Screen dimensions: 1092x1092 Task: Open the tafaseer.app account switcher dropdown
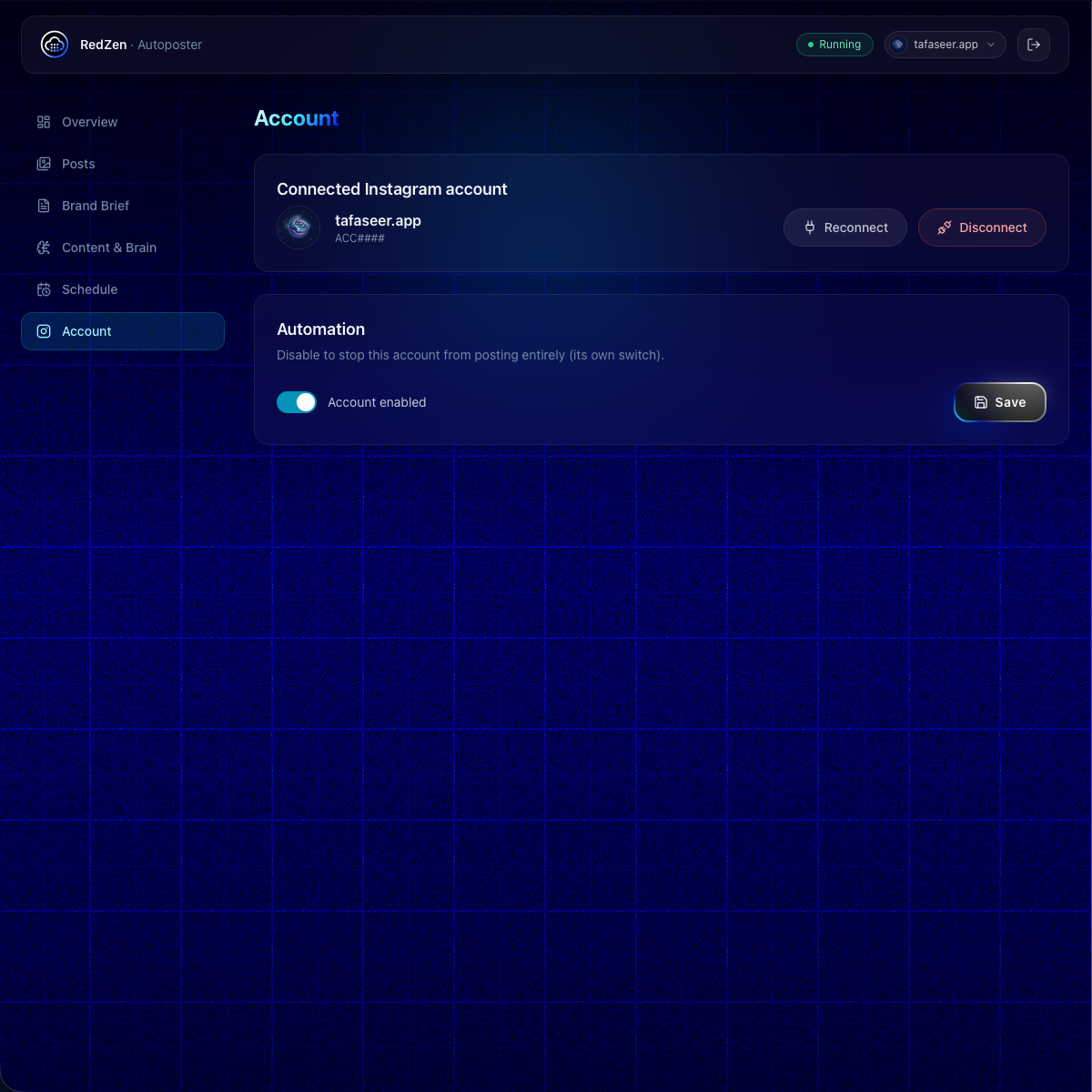945,45
